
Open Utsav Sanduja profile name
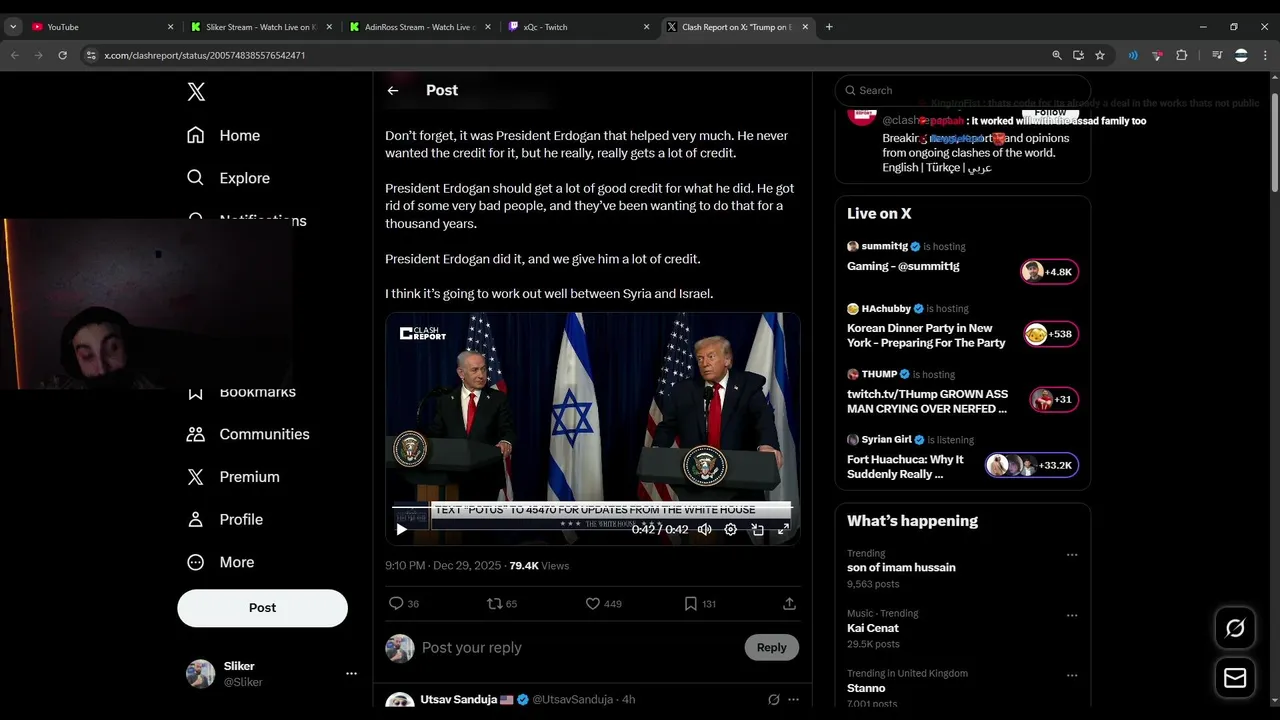point(458,700)
